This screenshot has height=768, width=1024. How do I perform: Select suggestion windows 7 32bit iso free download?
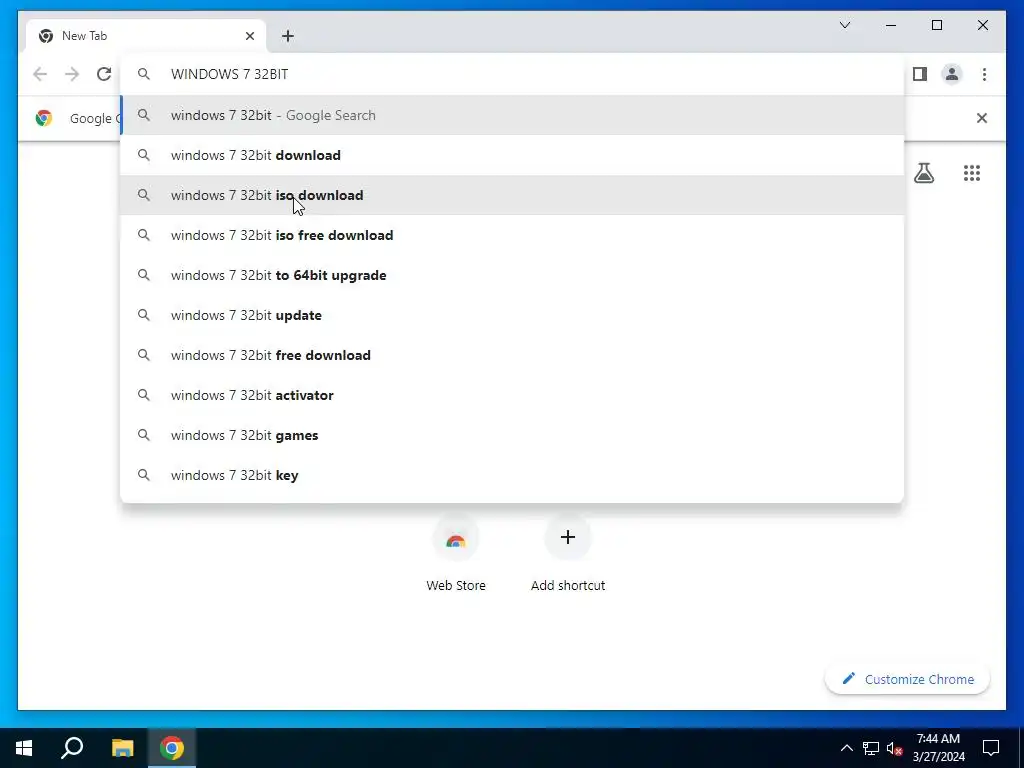click(512, 235)
